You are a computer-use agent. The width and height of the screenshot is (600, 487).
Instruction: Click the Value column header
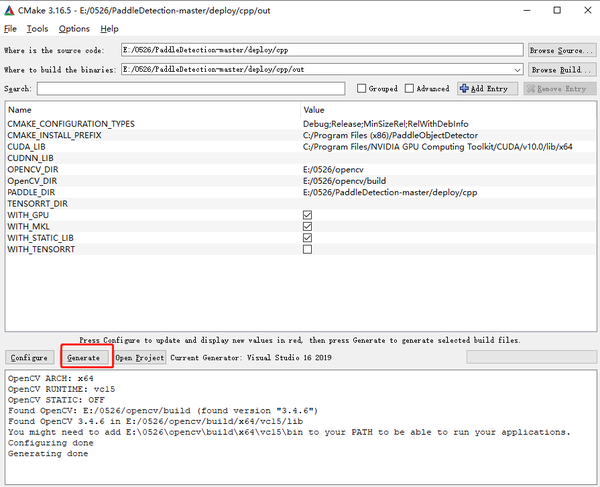[x=314, y=110]
